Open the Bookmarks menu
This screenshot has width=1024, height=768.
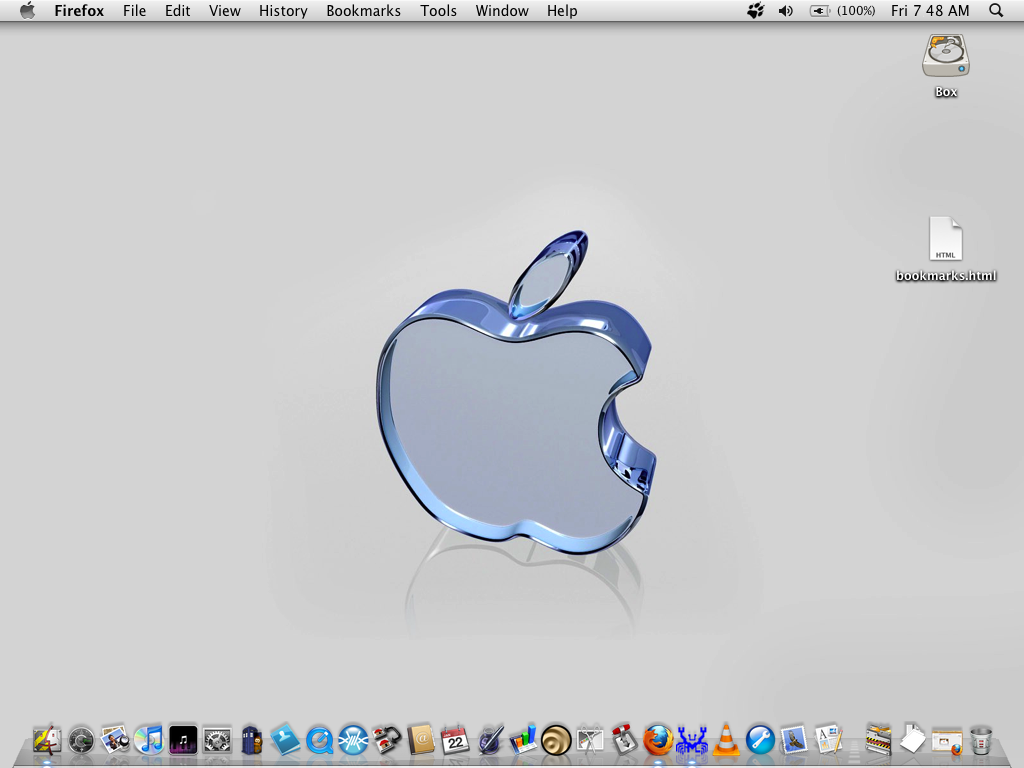point(364,10)
